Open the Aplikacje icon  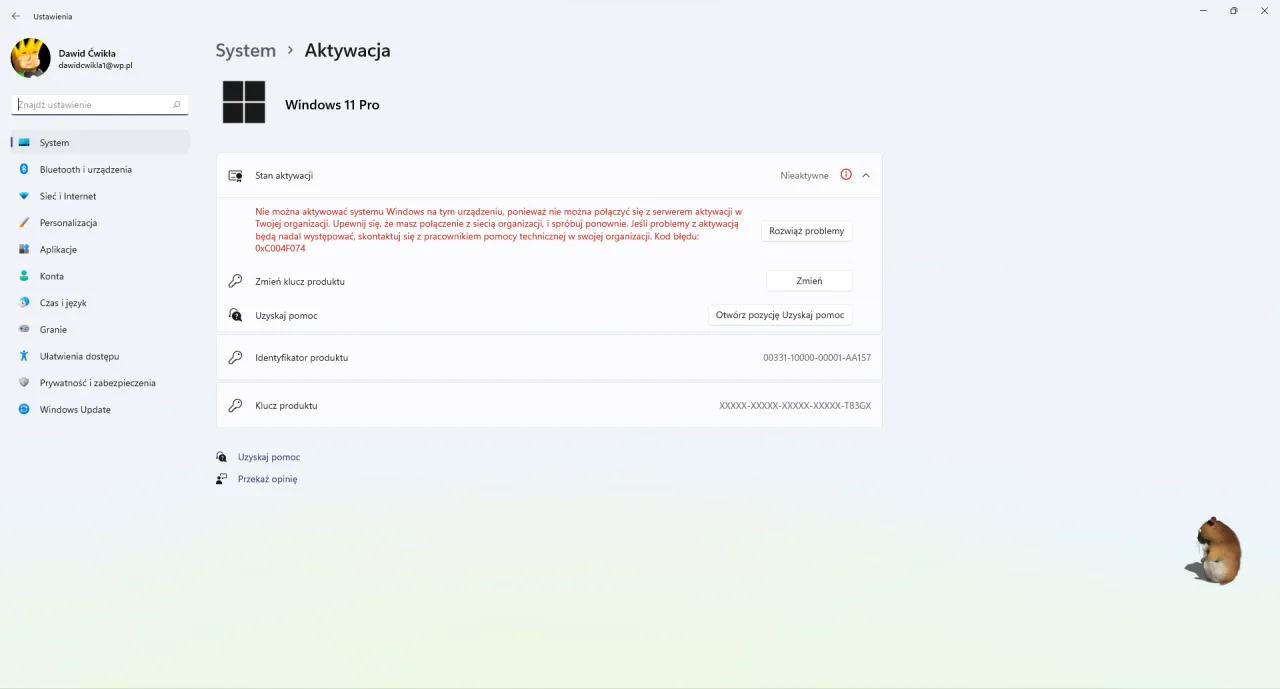pyautogui.click(x=24, y=249)
